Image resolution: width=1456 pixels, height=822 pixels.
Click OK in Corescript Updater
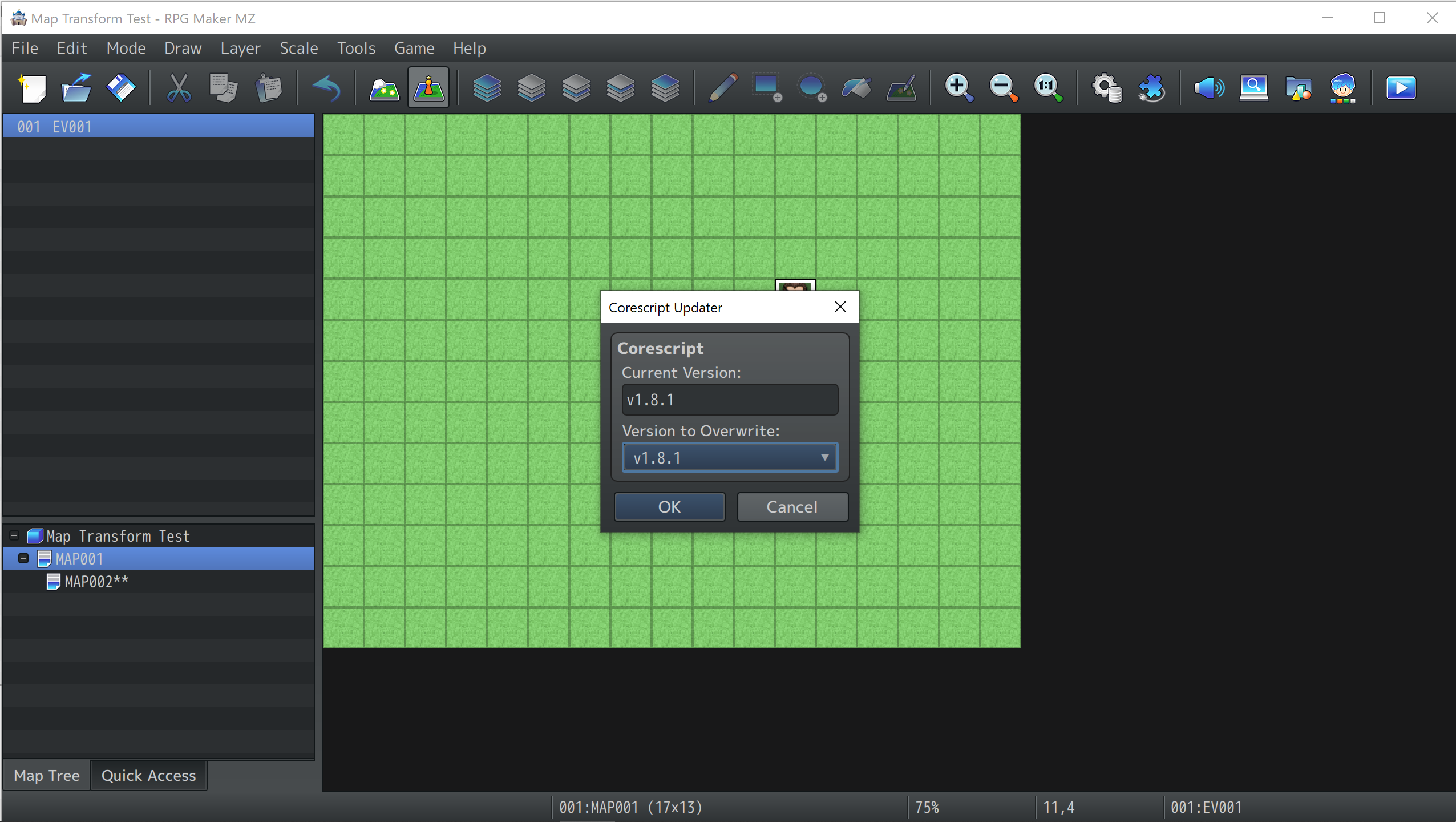[x=669, y=507]
